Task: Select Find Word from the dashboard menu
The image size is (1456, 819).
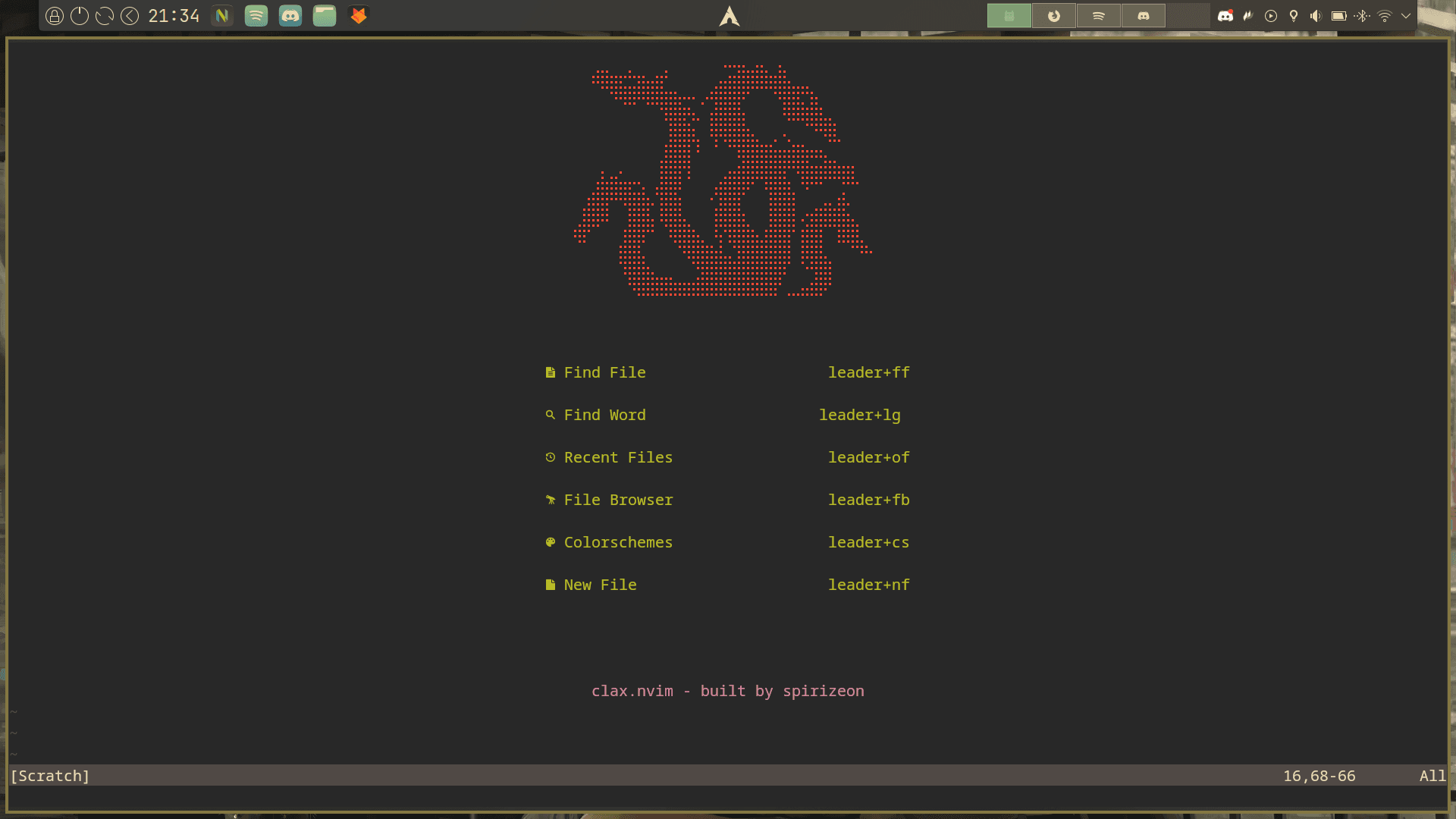Action: [x=604, y=415]
